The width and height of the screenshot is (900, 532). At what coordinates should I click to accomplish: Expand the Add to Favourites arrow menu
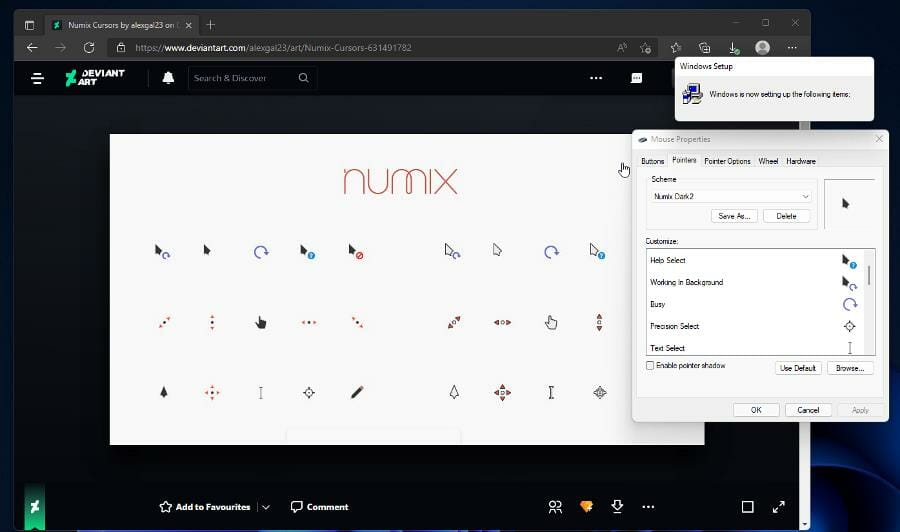pyautogui.click(x=266, y=507)
